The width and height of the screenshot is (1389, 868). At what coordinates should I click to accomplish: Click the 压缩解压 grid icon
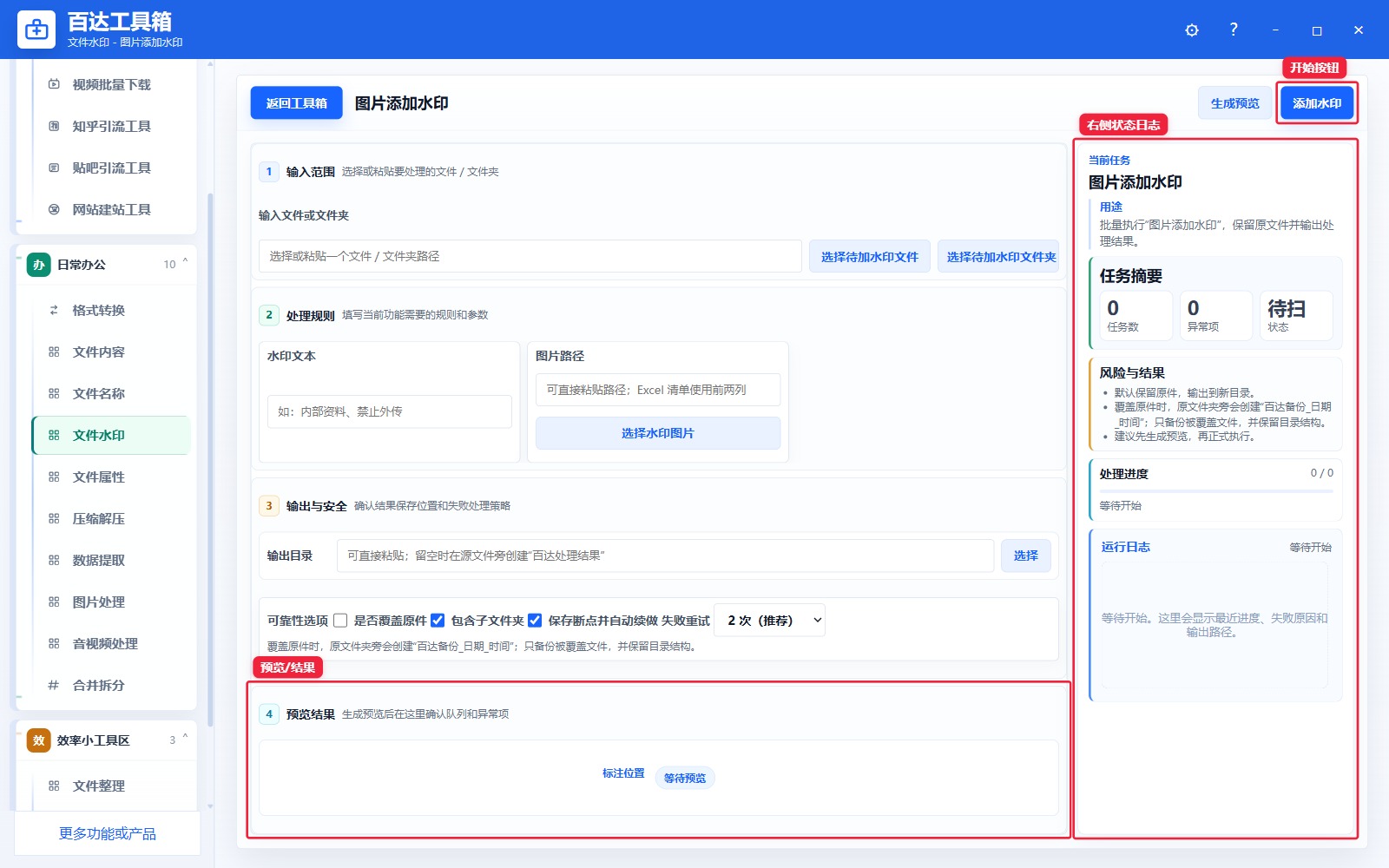point(54,518)
